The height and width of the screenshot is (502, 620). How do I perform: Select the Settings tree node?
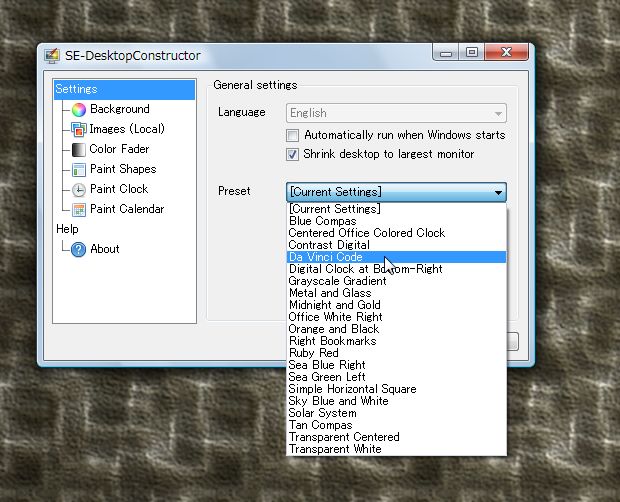[125, 89]
